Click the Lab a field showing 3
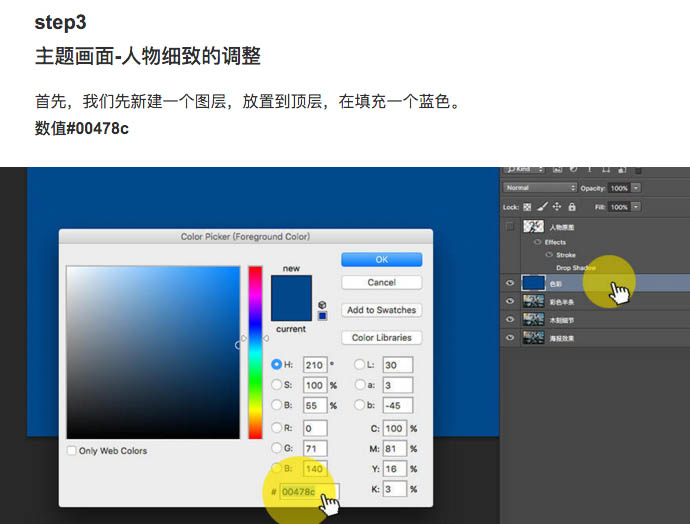This screenshot has width=690, height=524. 398,385
